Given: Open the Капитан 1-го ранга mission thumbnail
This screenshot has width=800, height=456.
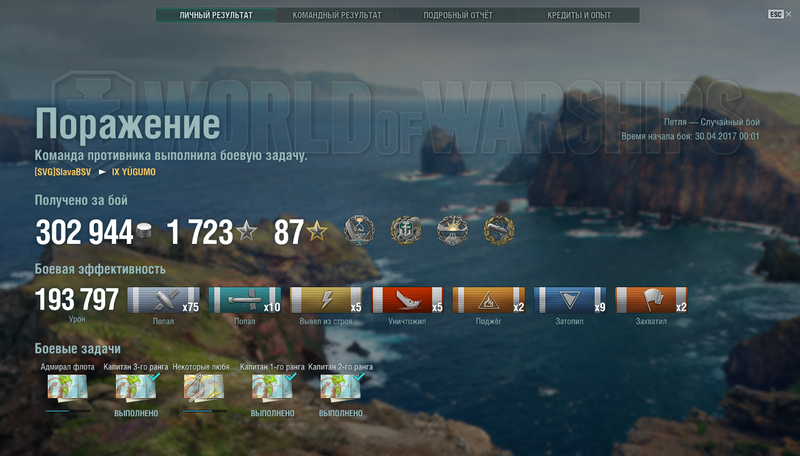Looking at the screenshot, I should (272, 387).
